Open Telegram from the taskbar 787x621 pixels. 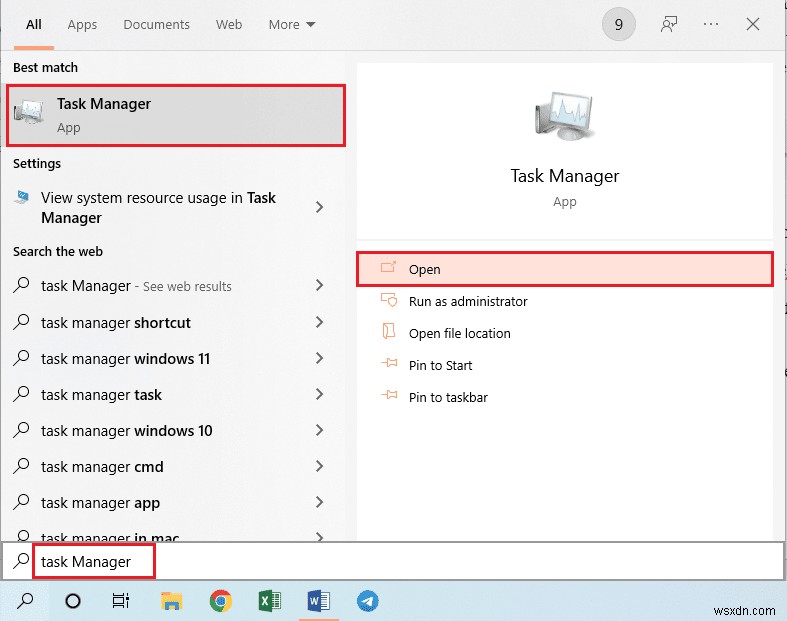pos(368,601)
